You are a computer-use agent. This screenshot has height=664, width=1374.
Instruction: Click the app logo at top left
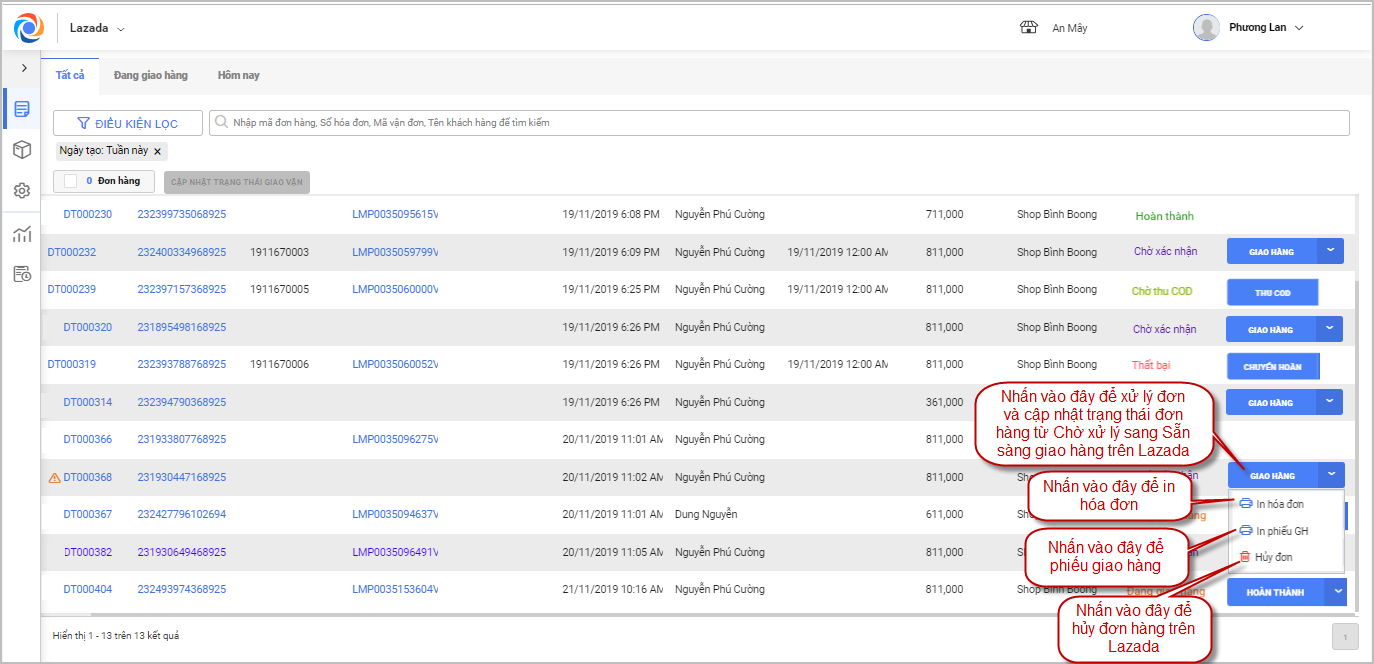point(28,28)
